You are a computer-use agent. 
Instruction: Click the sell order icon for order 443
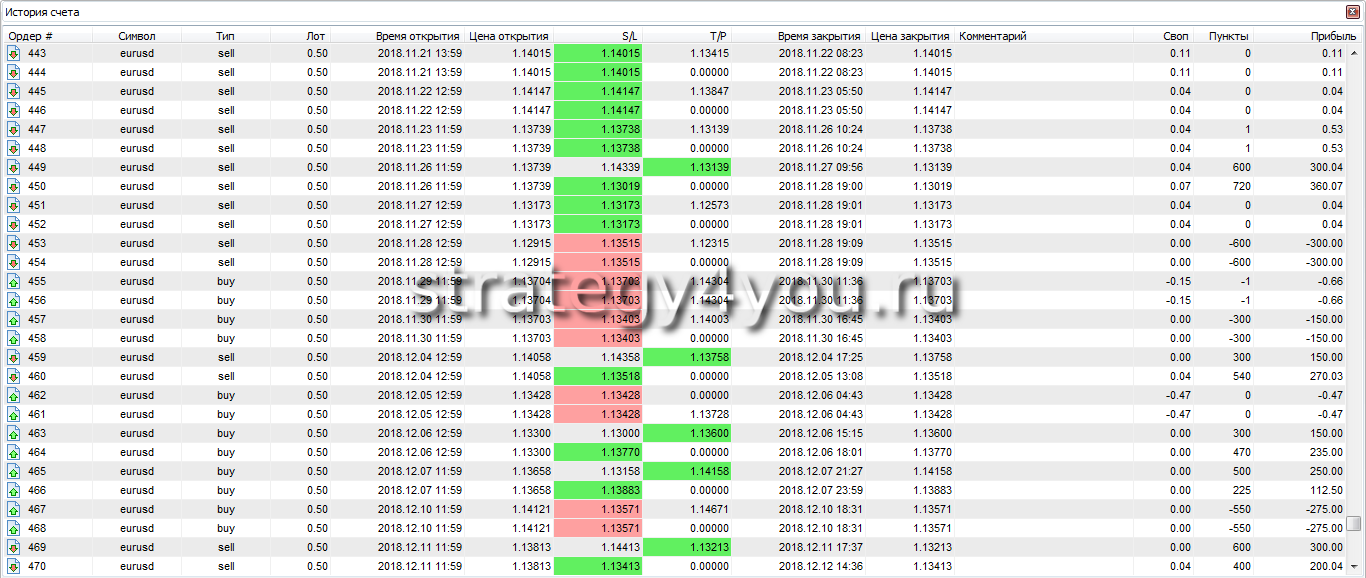[x=14, y=53]
